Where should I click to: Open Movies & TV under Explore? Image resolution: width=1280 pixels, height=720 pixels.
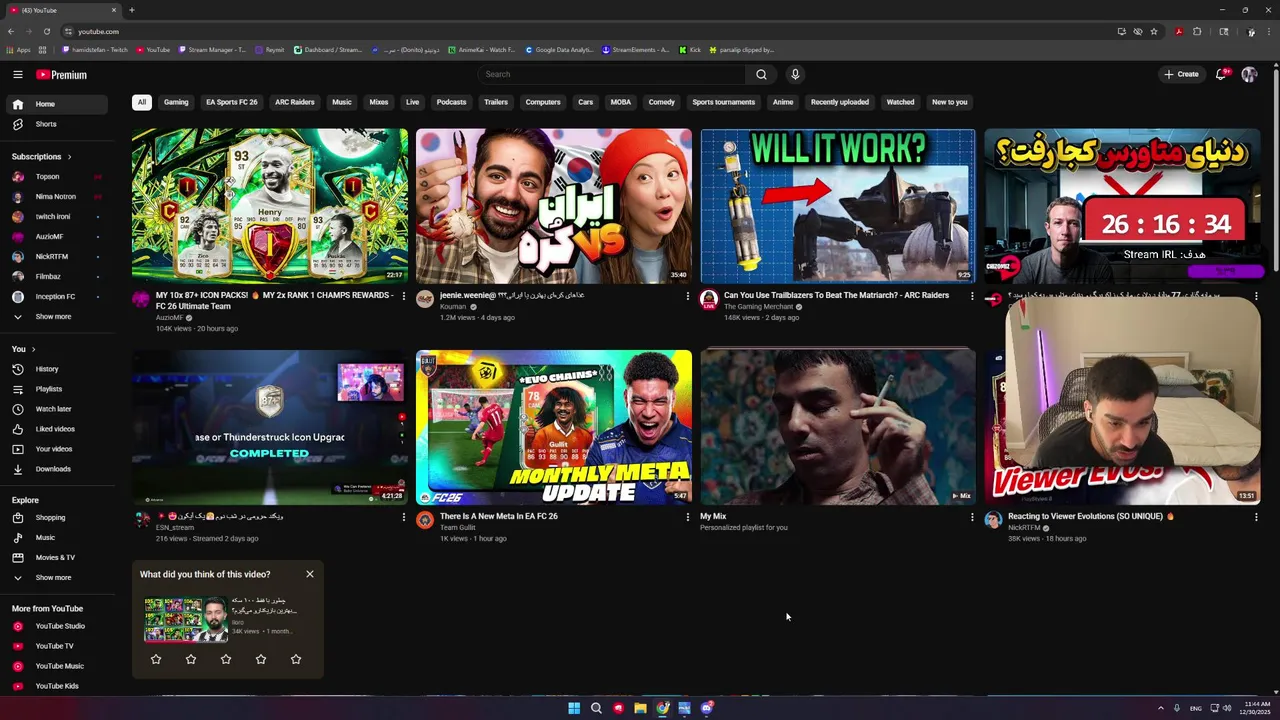coord(54,558)
